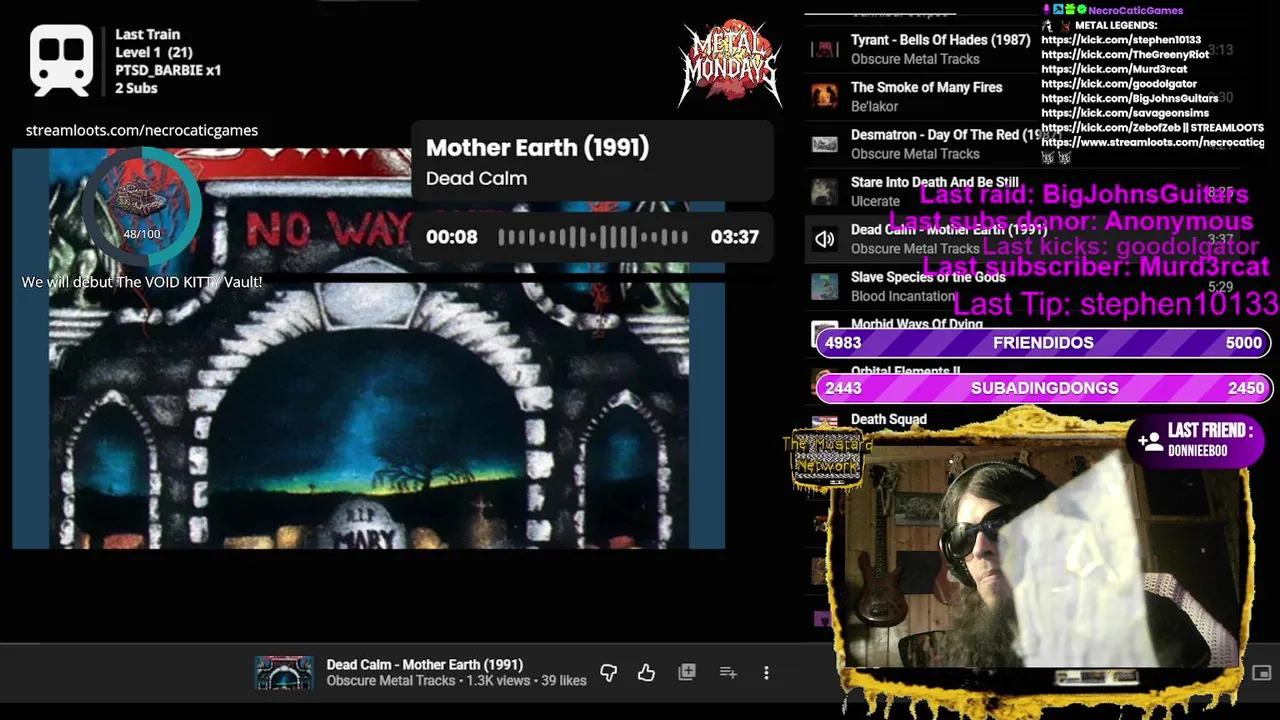Viewport: 1280px width, 720px height.
Task: Click Last raid: BigJohnsGuitars label
Action: point(1084,195)
